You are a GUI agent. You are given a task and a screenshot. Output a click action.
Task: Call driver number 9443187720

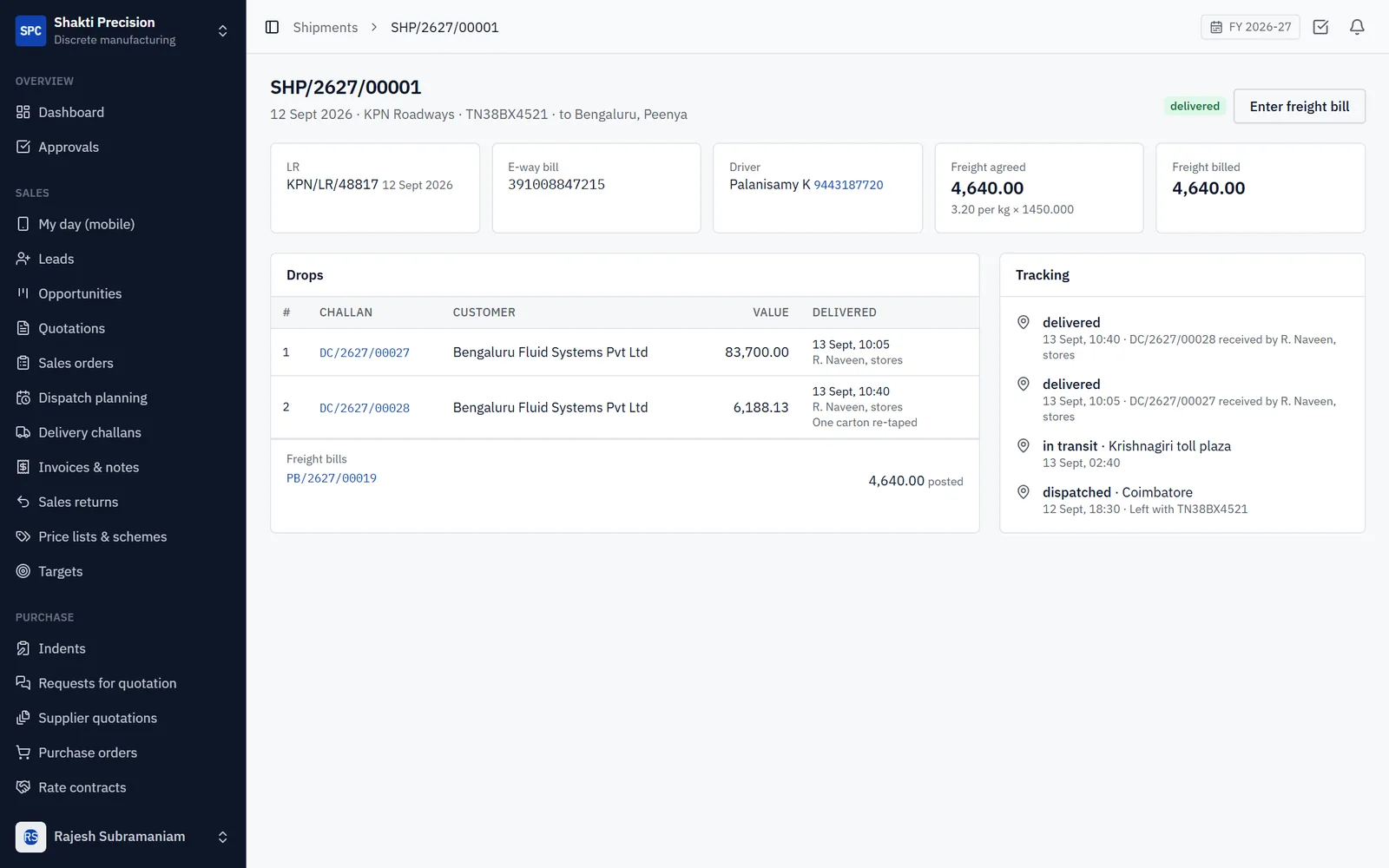848,185
